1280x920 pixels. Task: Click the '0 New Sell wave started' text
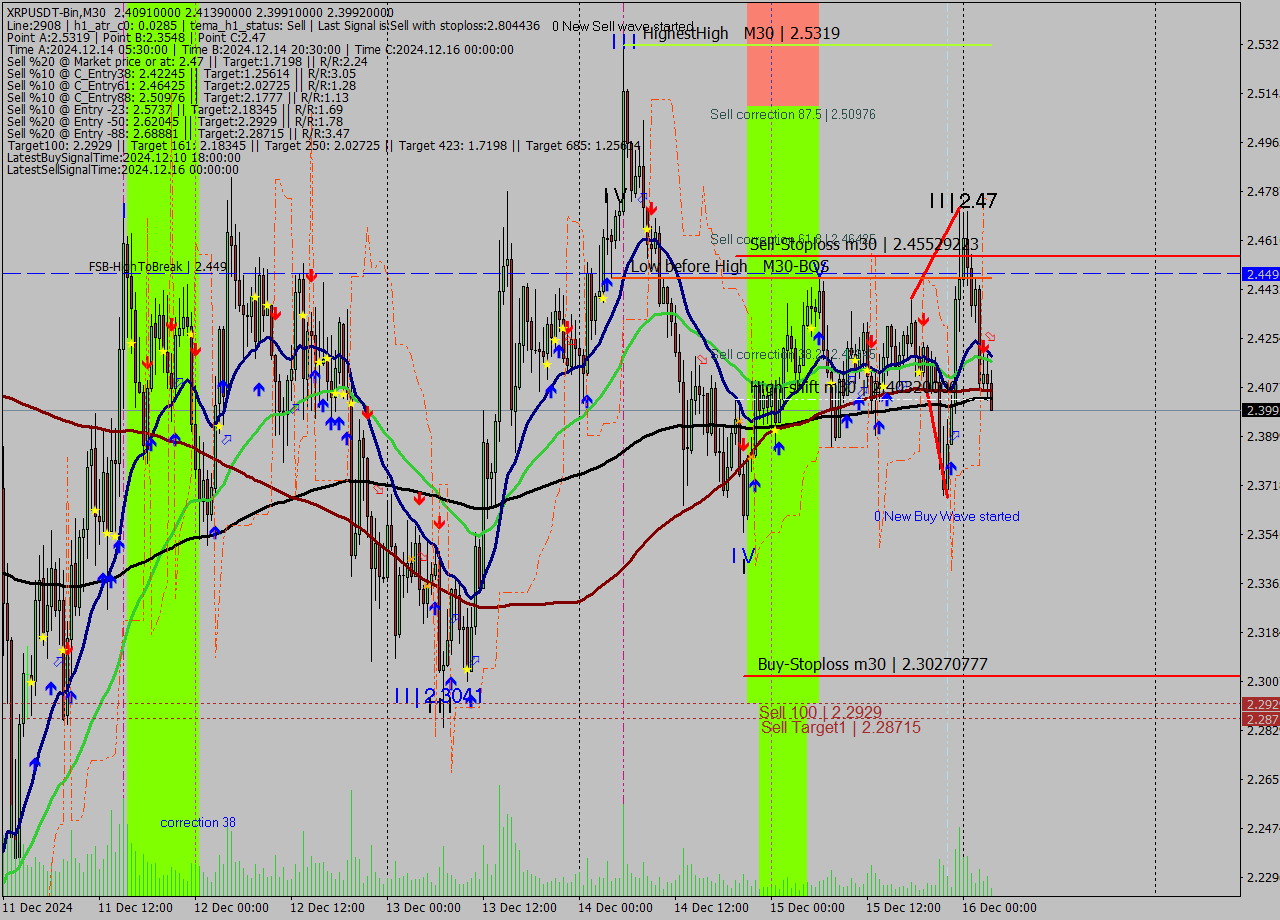coord(623,26)
